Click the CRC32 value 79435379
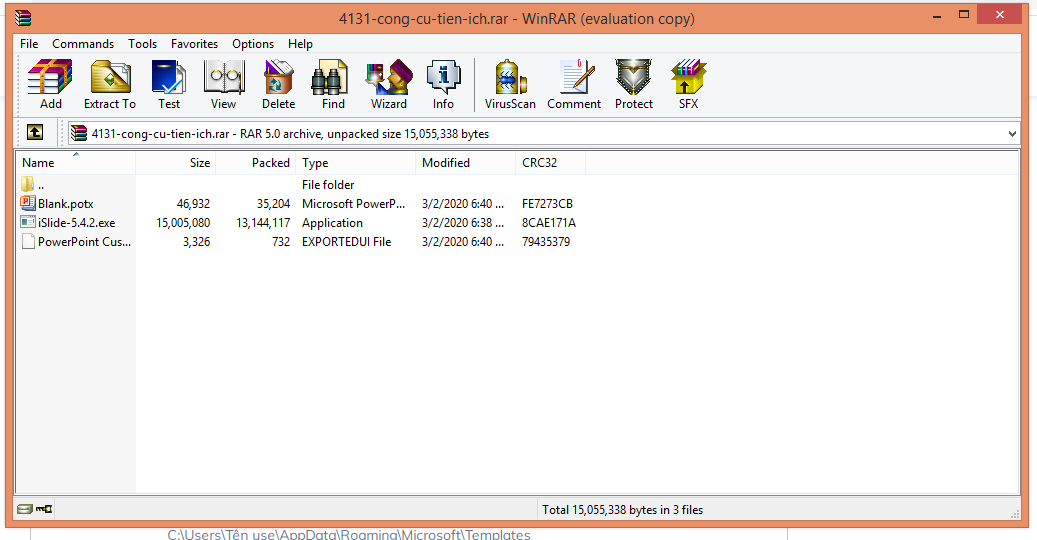The height and width of the screenshot is (540, 1037). tap(546, 242)
